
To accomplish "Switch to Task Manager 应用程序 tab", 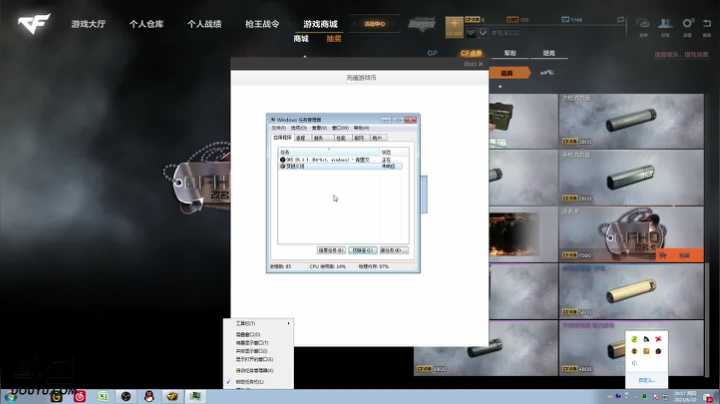I will click(282, 138).
